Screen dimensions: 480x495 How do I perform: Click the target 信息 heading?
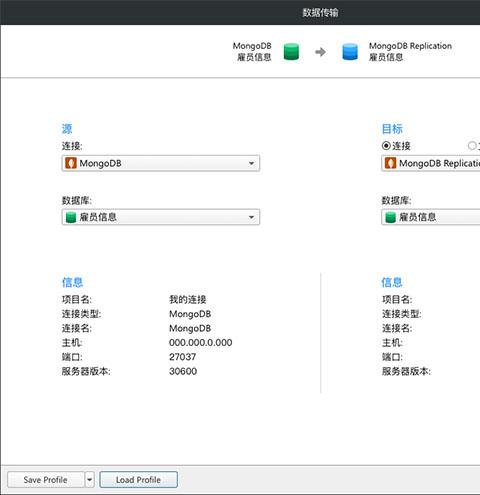[392, 282]
